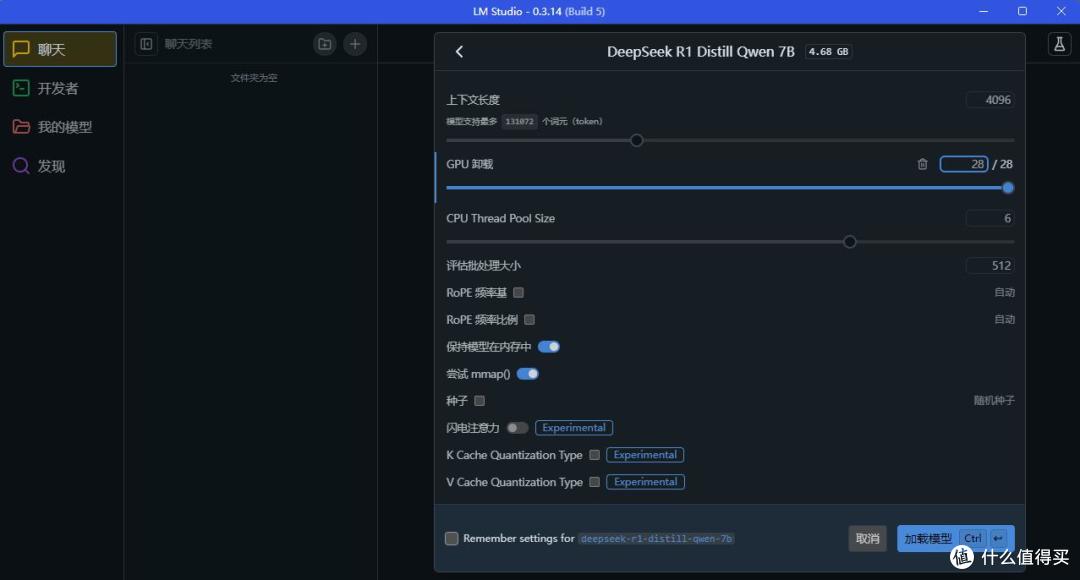Enable the RoPE 频率基 checkbox
Image resolution: width=1080 pixels, height=580 pixels.
point(519,293)
